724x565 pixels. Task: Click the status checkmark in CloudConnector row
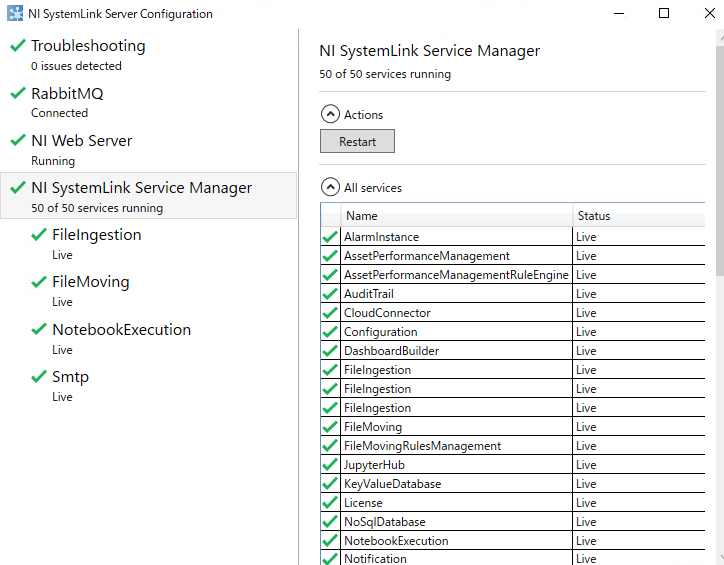point(330,313)
